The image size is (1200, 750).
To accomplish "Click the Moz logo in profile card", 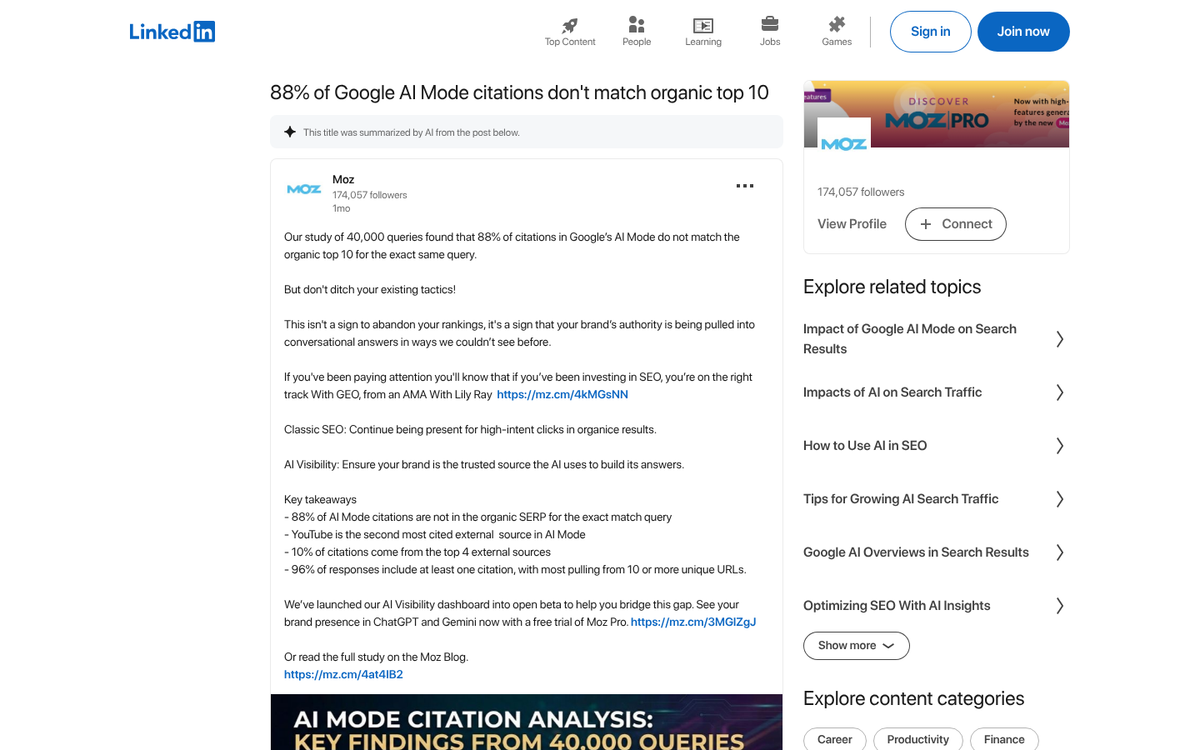I will coord(844,144).
